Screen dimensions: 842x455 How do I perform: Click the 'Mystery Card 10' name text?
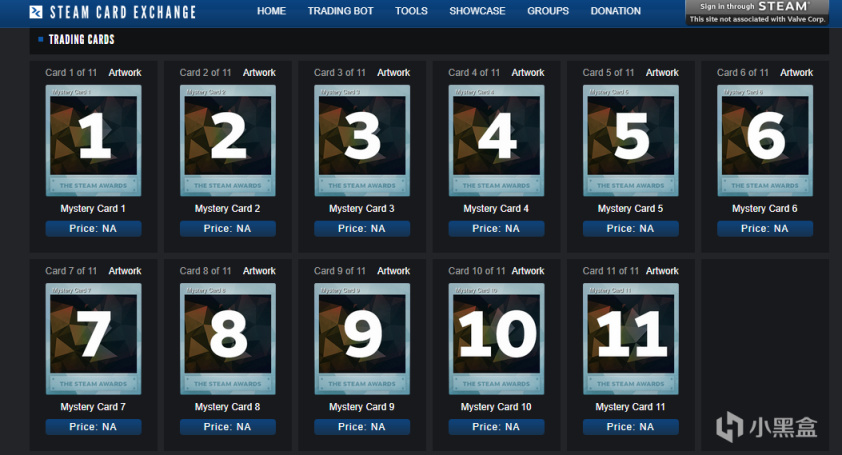496,407
